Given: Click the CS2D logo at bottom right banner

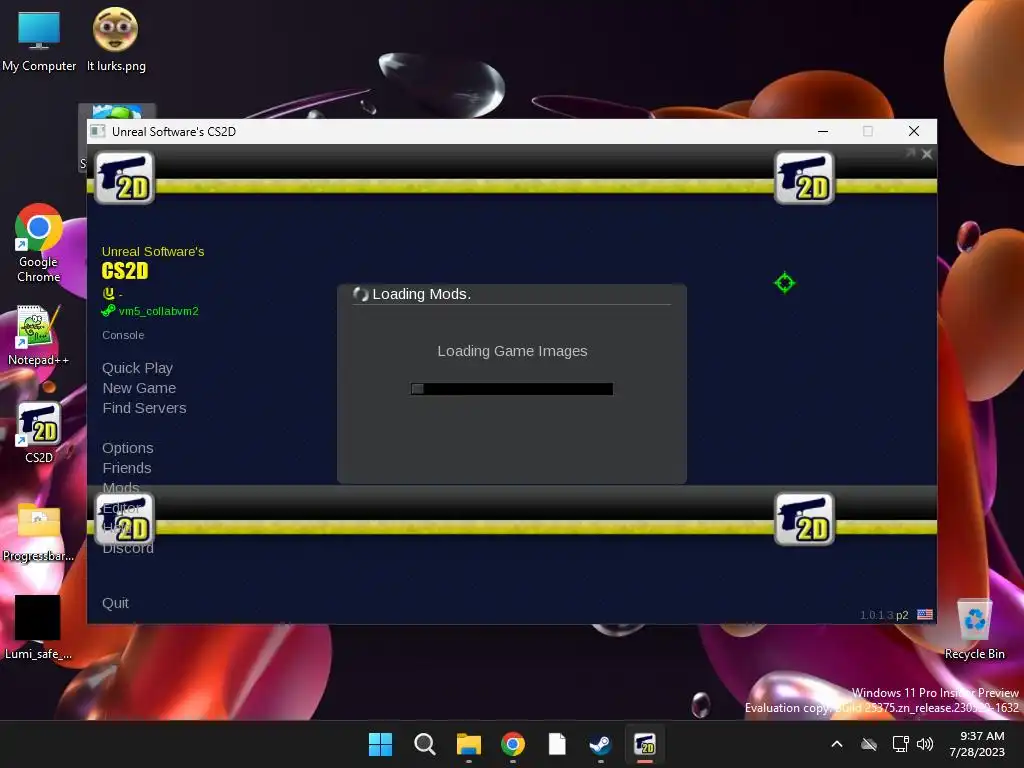Looking at the screenshot, I should coord(804,519).
